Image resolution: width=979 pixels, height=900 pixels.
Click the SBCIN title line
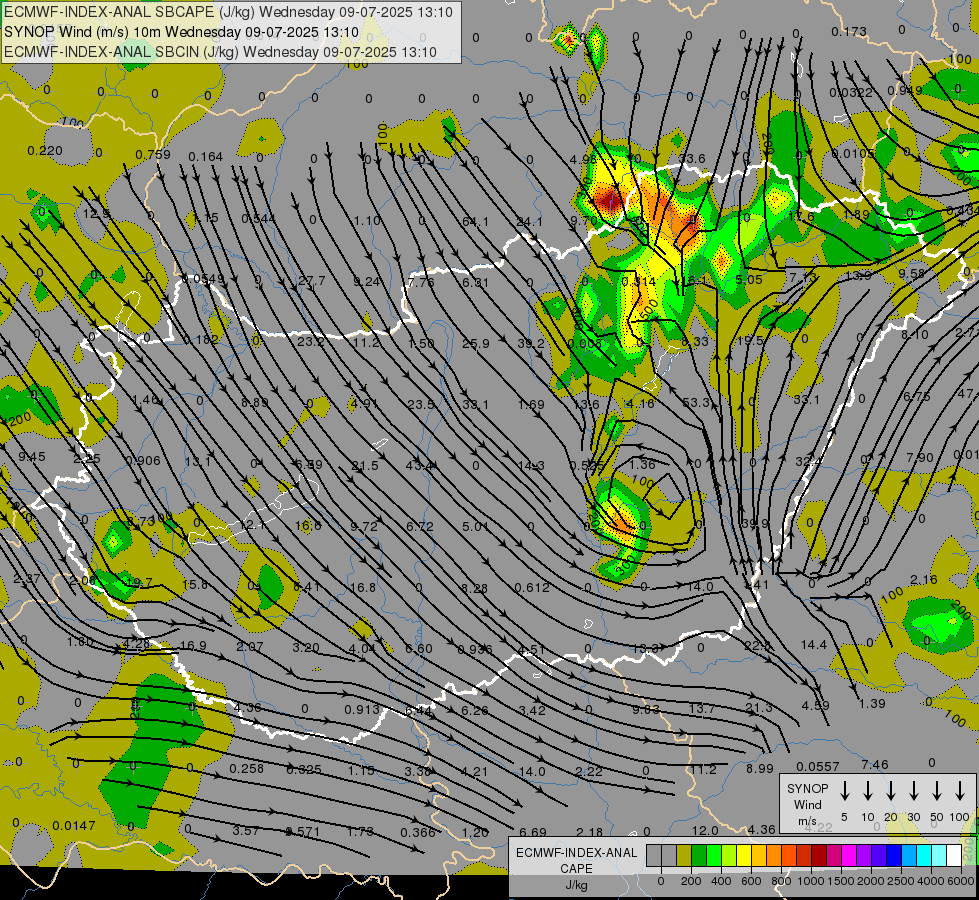click(x=220, y=52)
